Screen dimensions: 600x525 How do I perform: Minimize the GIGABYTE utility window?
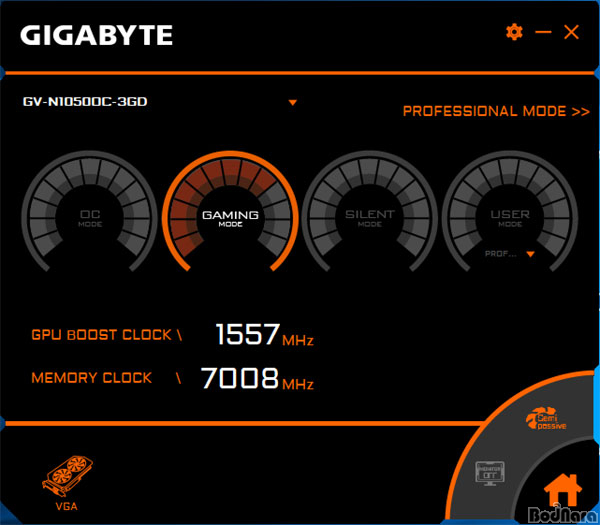(543, 32)
